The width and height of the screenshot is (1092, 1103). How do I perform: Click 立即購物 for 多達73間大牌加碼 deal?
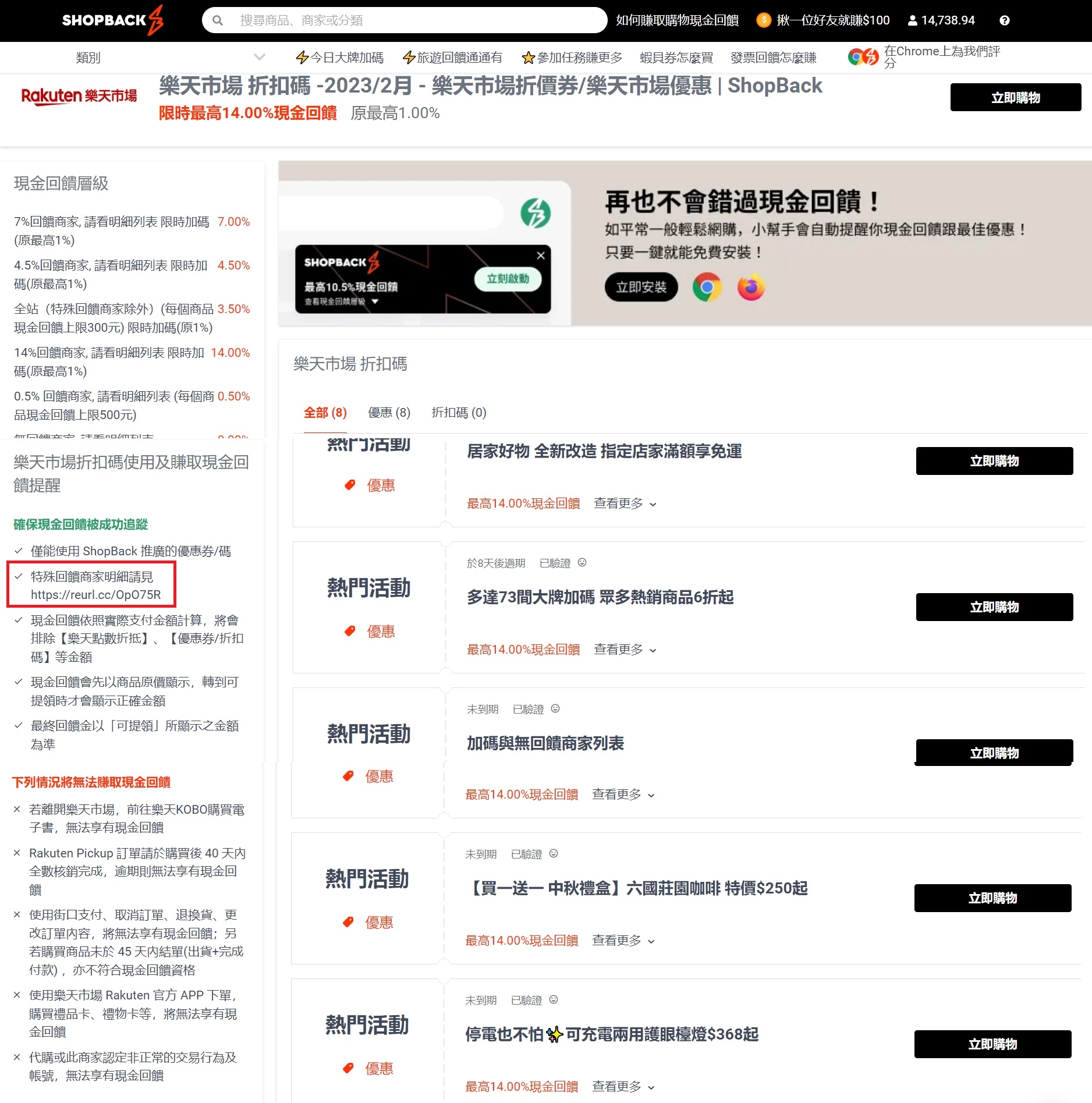click(x=994, y=607)
